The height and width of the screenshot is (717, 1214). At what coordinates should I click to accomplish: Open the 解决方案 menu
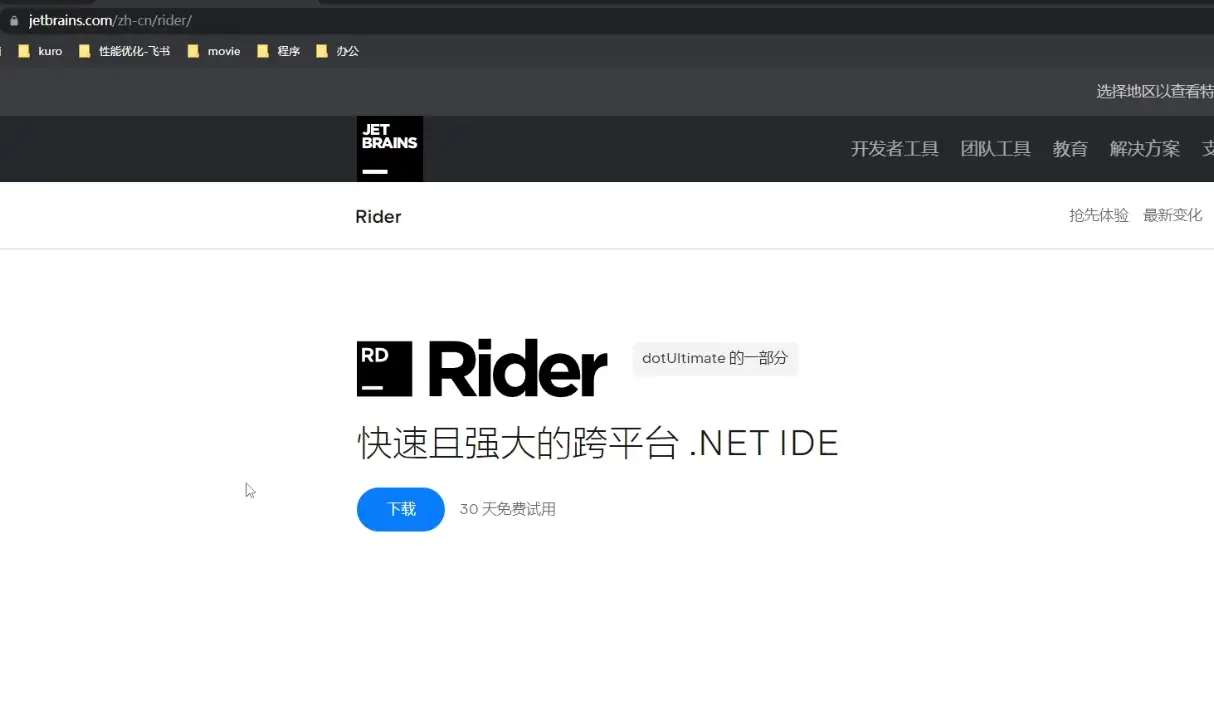1145,149
